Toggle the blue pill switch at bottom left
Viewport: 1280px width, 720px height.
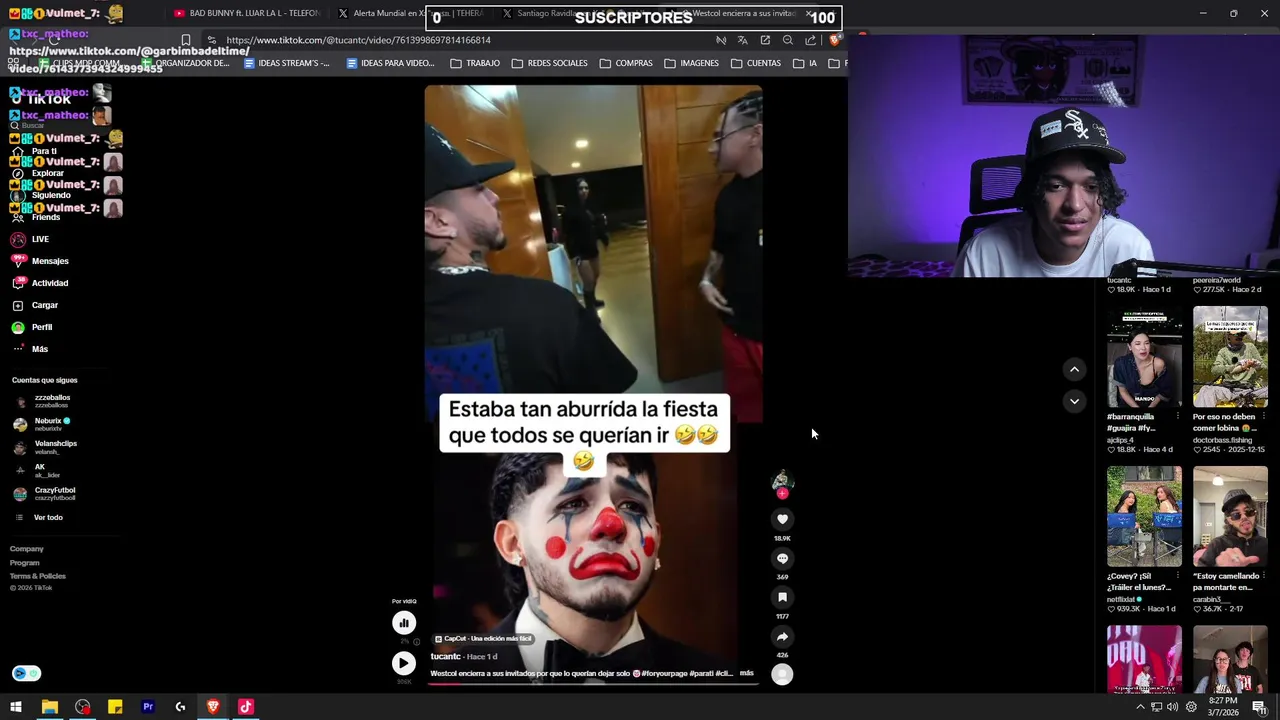[26, 673]
